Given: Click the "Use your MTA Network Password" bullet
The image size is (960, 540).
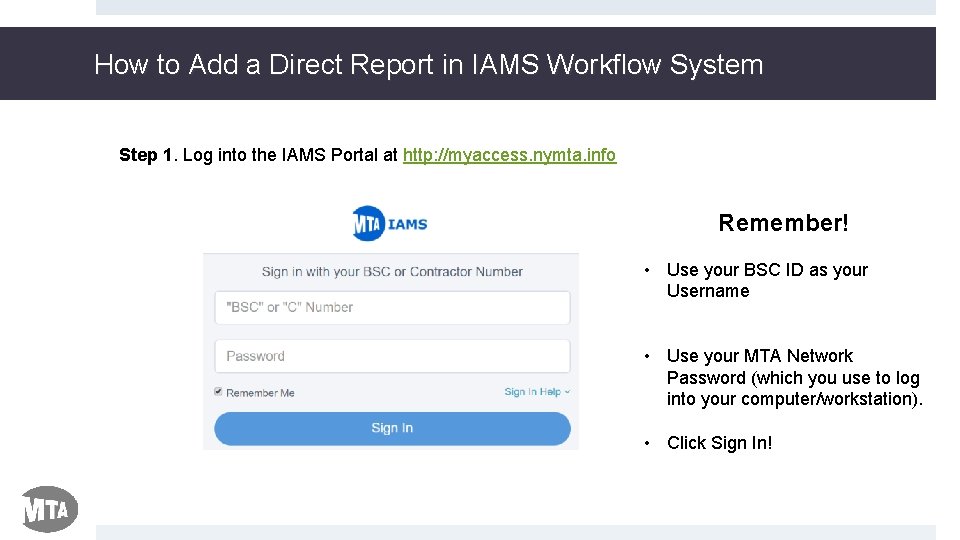Looking at the screenshot, I should coord(794,377).
